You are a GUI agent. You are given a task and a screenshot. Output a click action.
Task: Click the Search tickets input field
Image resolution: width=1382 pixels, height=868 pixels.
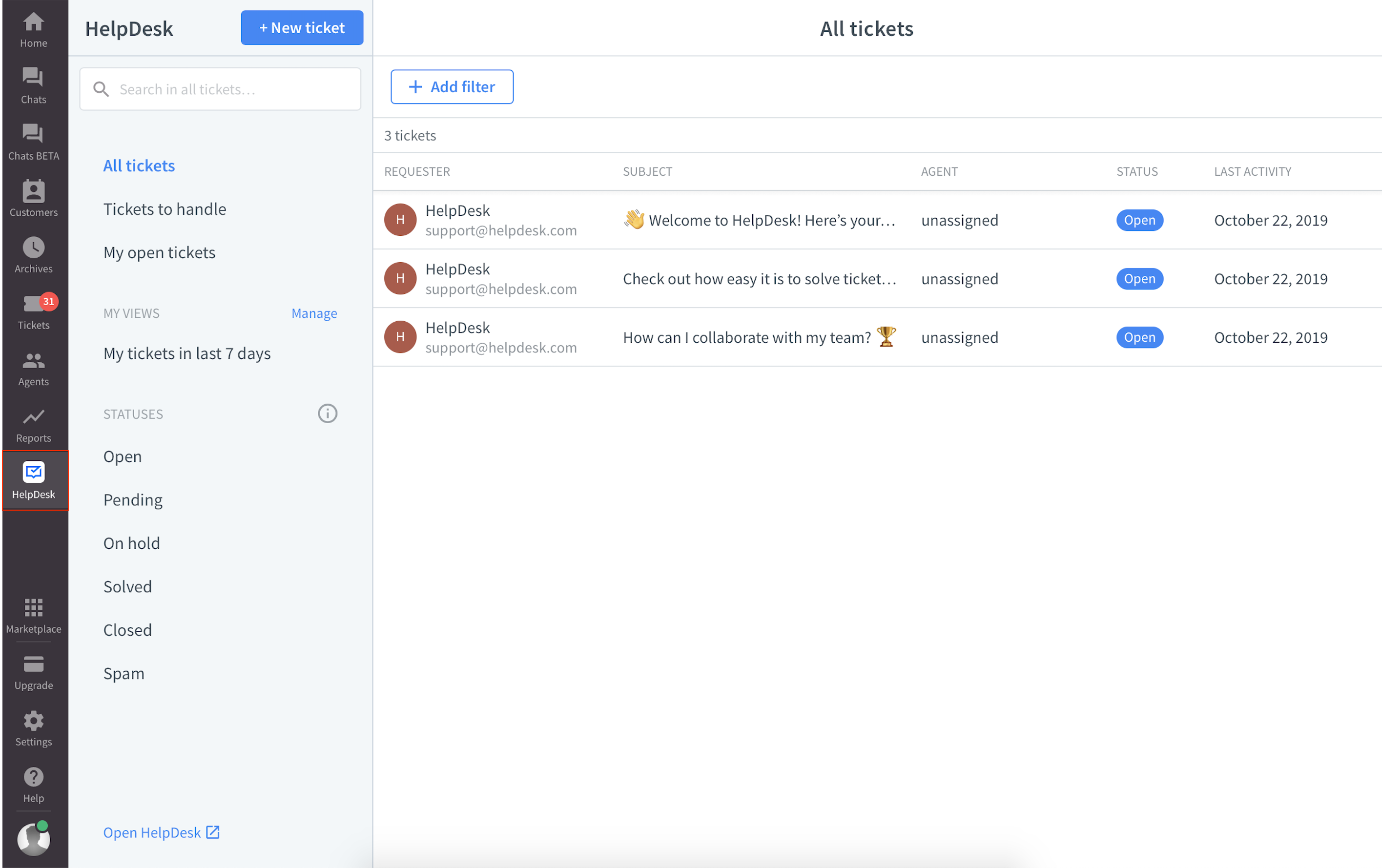click(221, 89)
